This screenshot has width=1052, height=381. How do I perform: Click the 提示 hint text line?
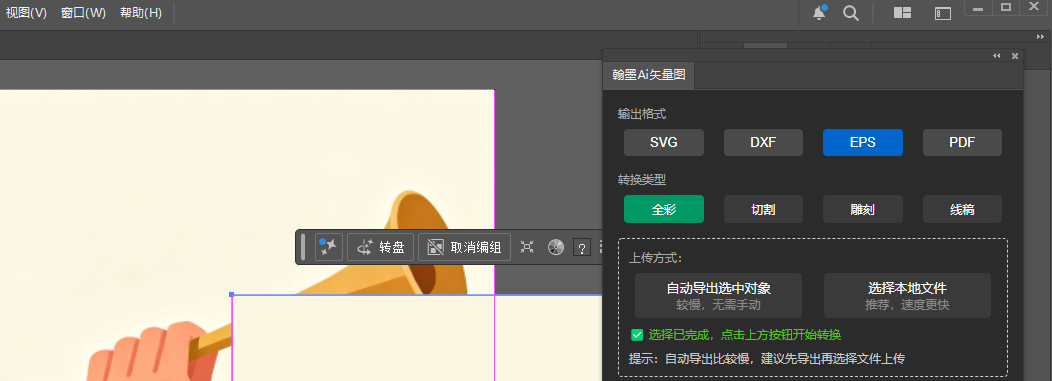click(x=768, y=358)
